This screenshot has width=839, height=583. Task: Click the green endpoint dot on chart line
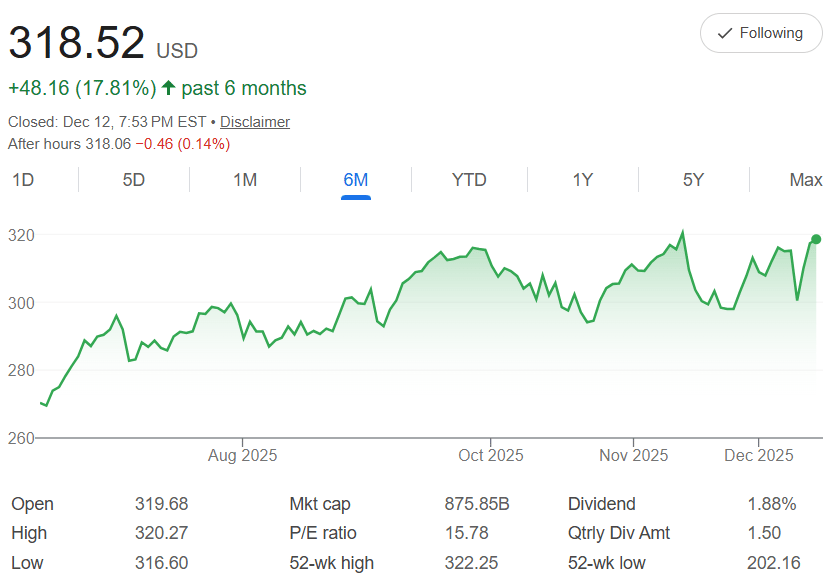click(x=817, y=239)
